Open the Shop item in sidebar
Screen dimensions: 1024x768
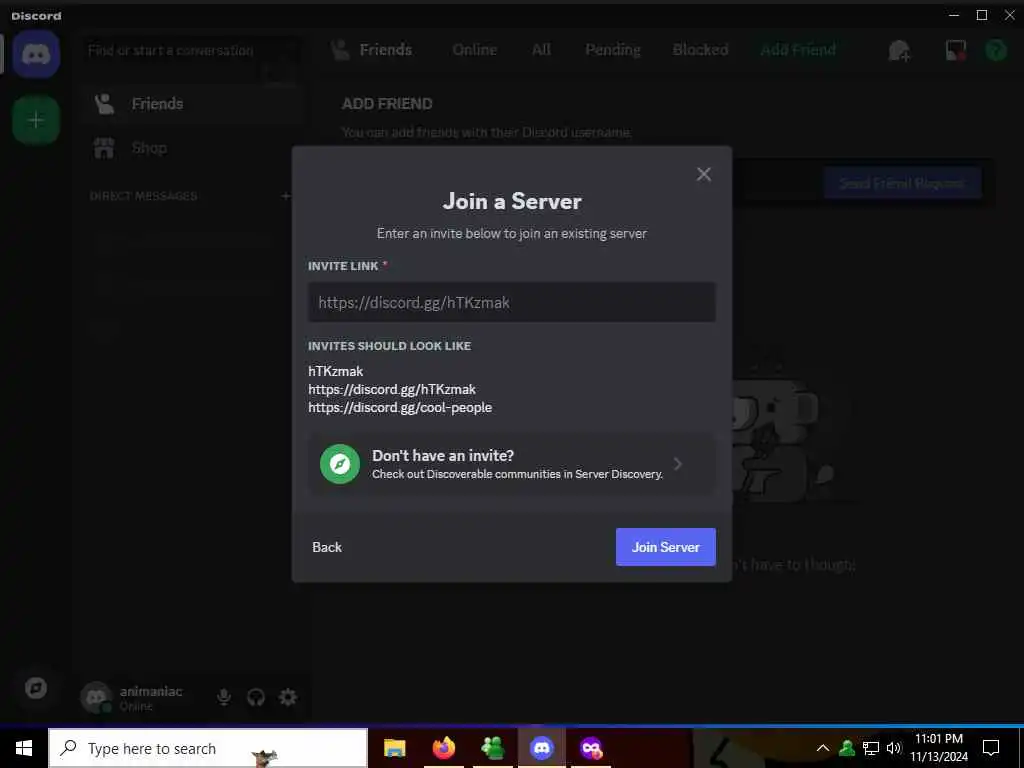point(193,148)
